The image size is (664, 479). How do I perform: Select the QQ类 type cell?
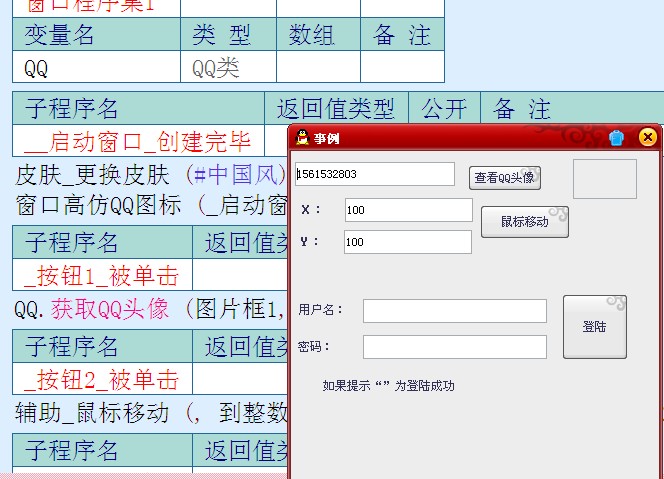pos(228,67)
